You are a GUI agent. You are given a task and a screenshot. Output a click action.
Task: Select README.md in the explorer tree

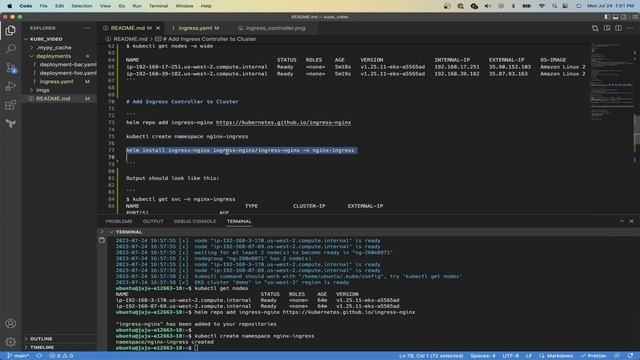(53, 99)
